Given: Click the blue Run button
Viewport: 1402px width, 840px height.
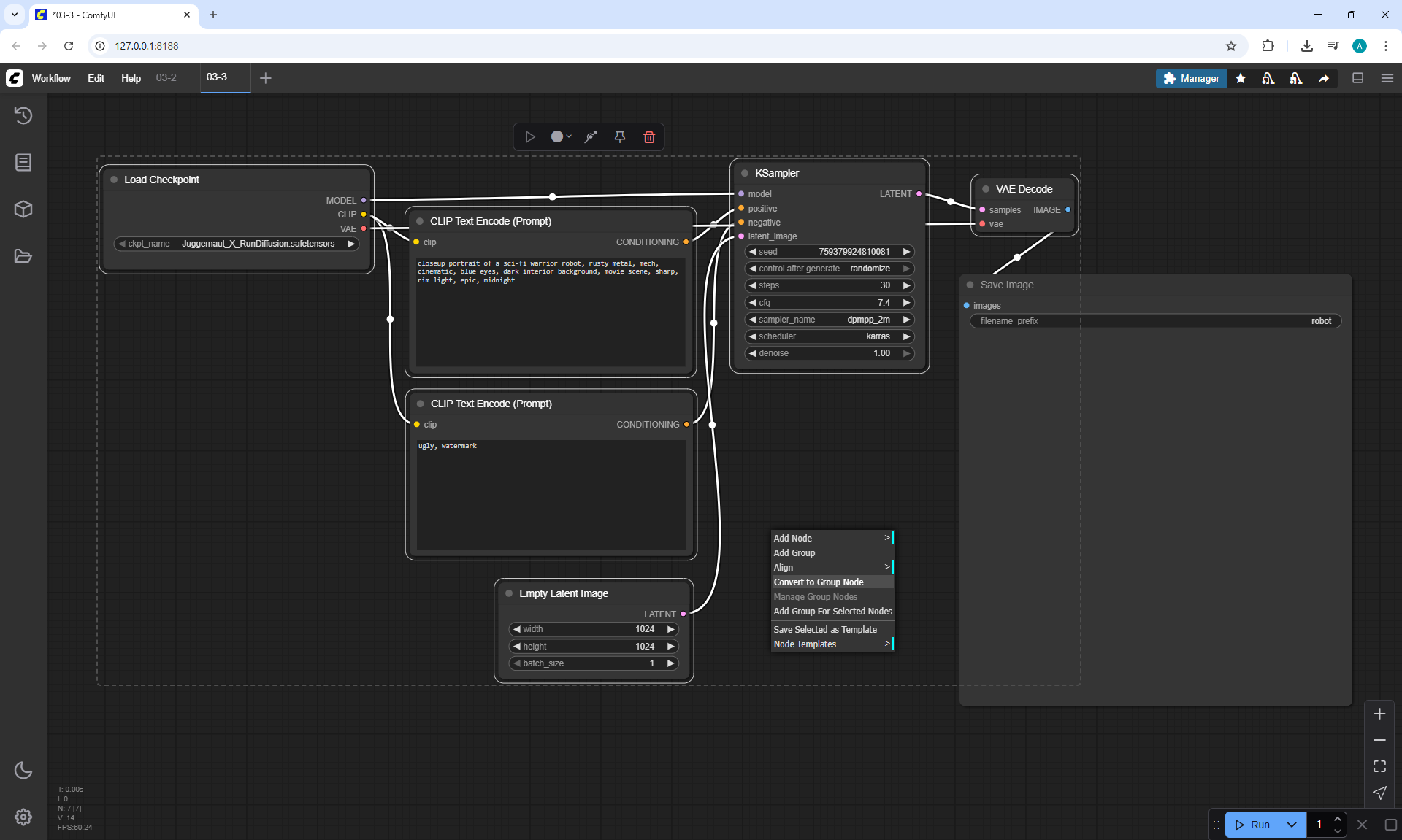Looking at the screenshot, I should click(1254, 825).
